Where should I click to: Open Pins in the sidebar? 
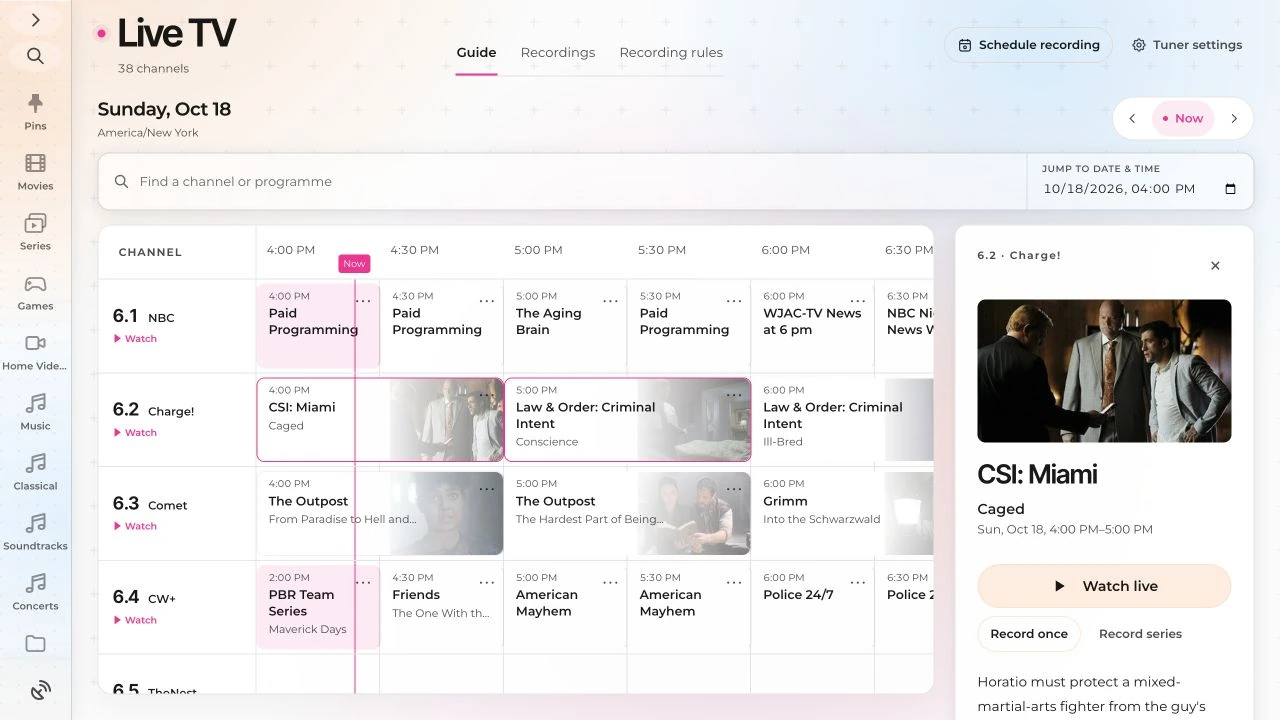pos(35,112)
